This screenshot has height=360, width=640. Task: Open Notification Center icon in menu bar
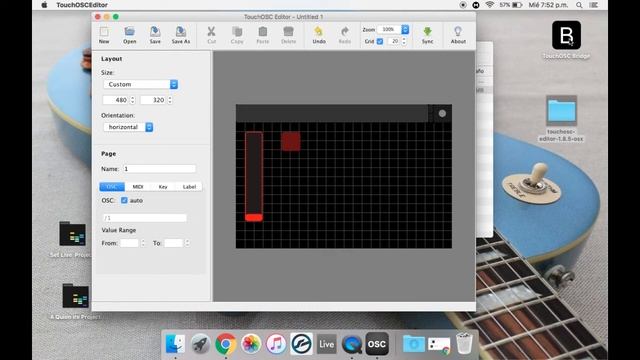(594, 5)
